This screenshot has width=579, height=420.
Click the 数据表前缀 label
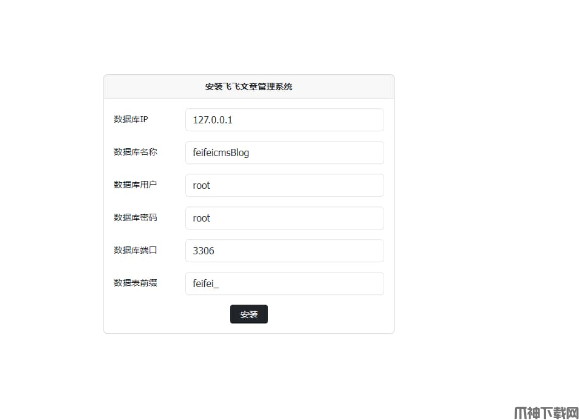(135, 283)
